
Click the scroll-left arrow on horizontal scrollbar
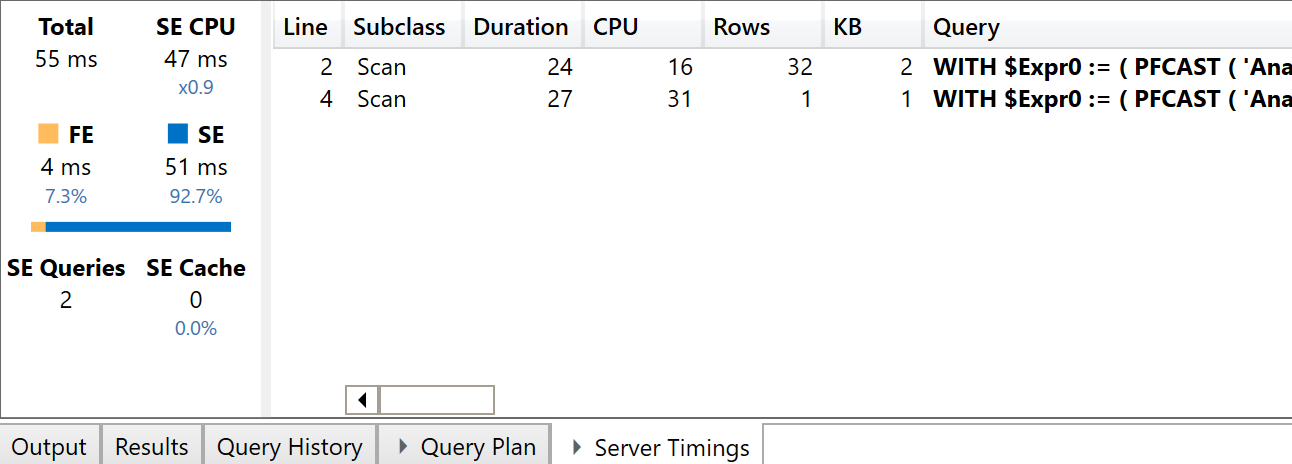[x=362, y=400]
